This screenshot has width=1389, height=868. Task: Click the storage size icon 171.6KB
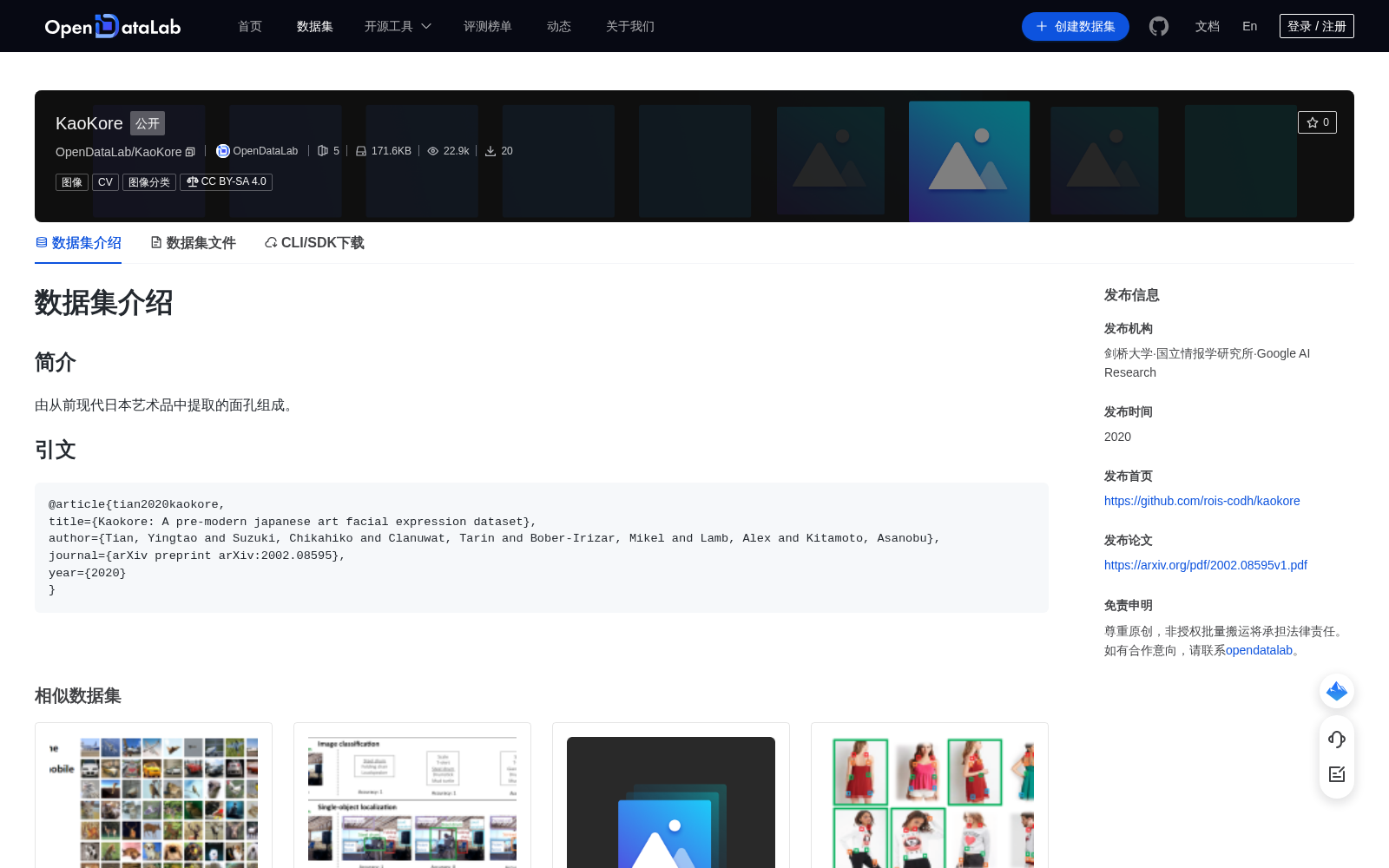(x=361, y=151)
